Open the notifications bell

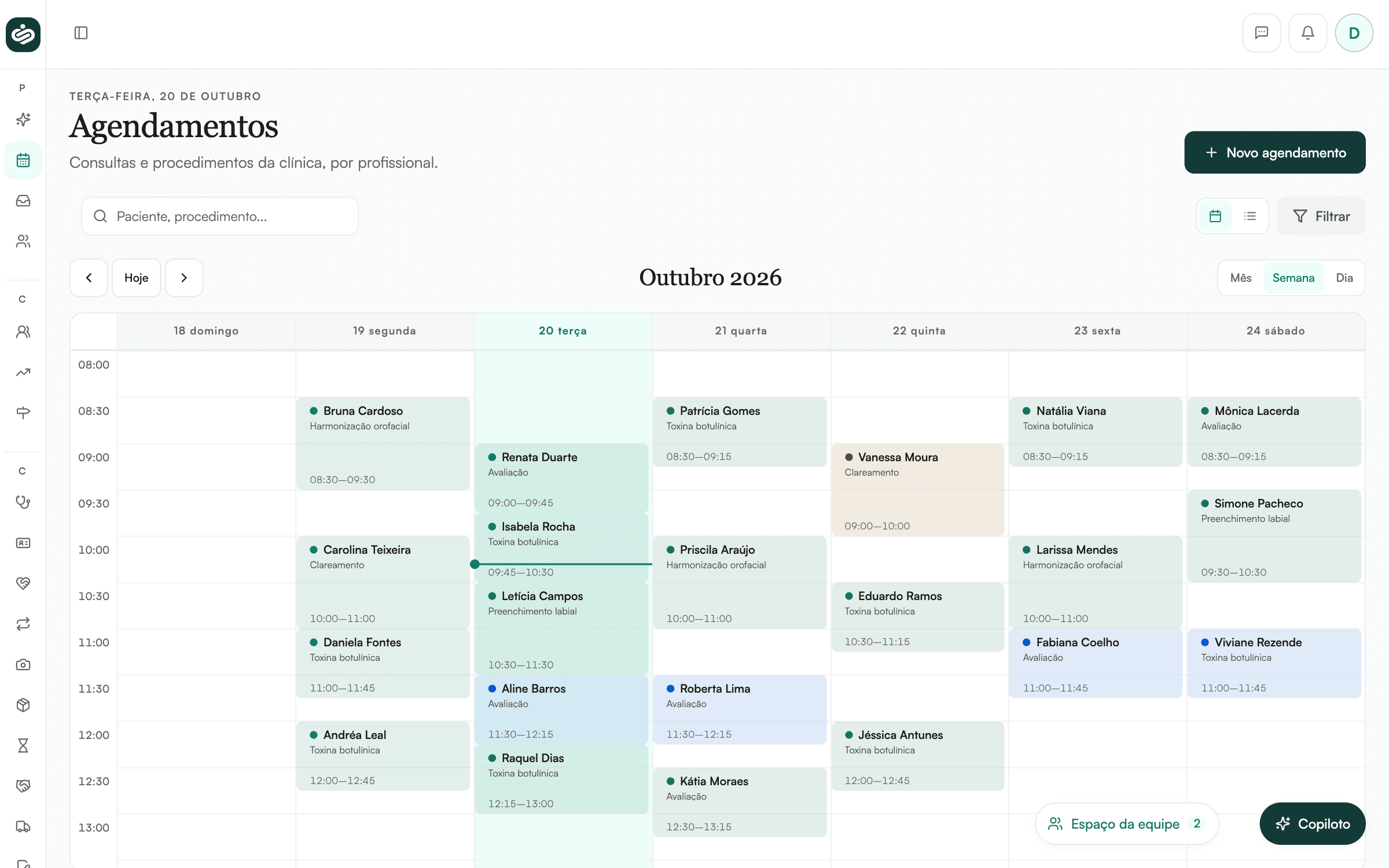1307,33
